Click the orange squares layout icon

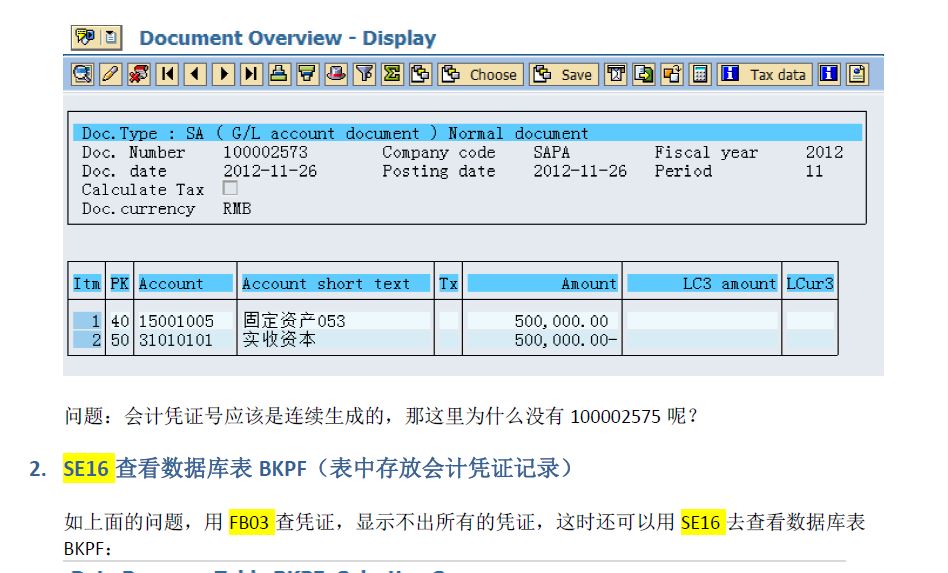click(x=672, y=74)
